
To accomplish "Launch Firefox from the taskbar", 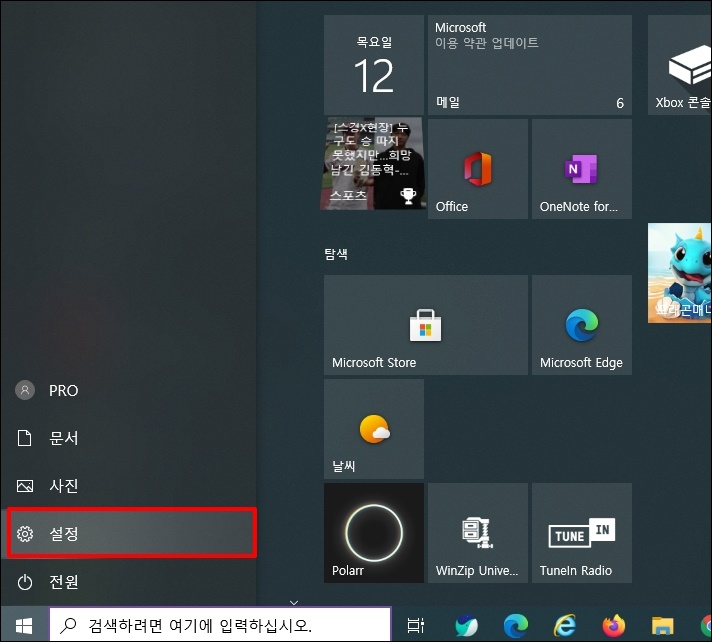I will 613,626.
